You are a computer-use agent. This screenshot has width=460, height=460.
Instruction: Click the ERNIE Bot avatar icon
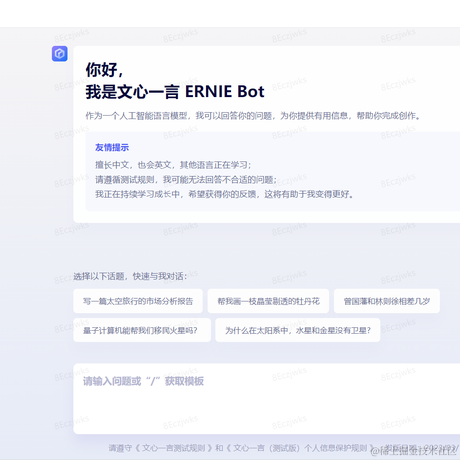pos(60,54)
